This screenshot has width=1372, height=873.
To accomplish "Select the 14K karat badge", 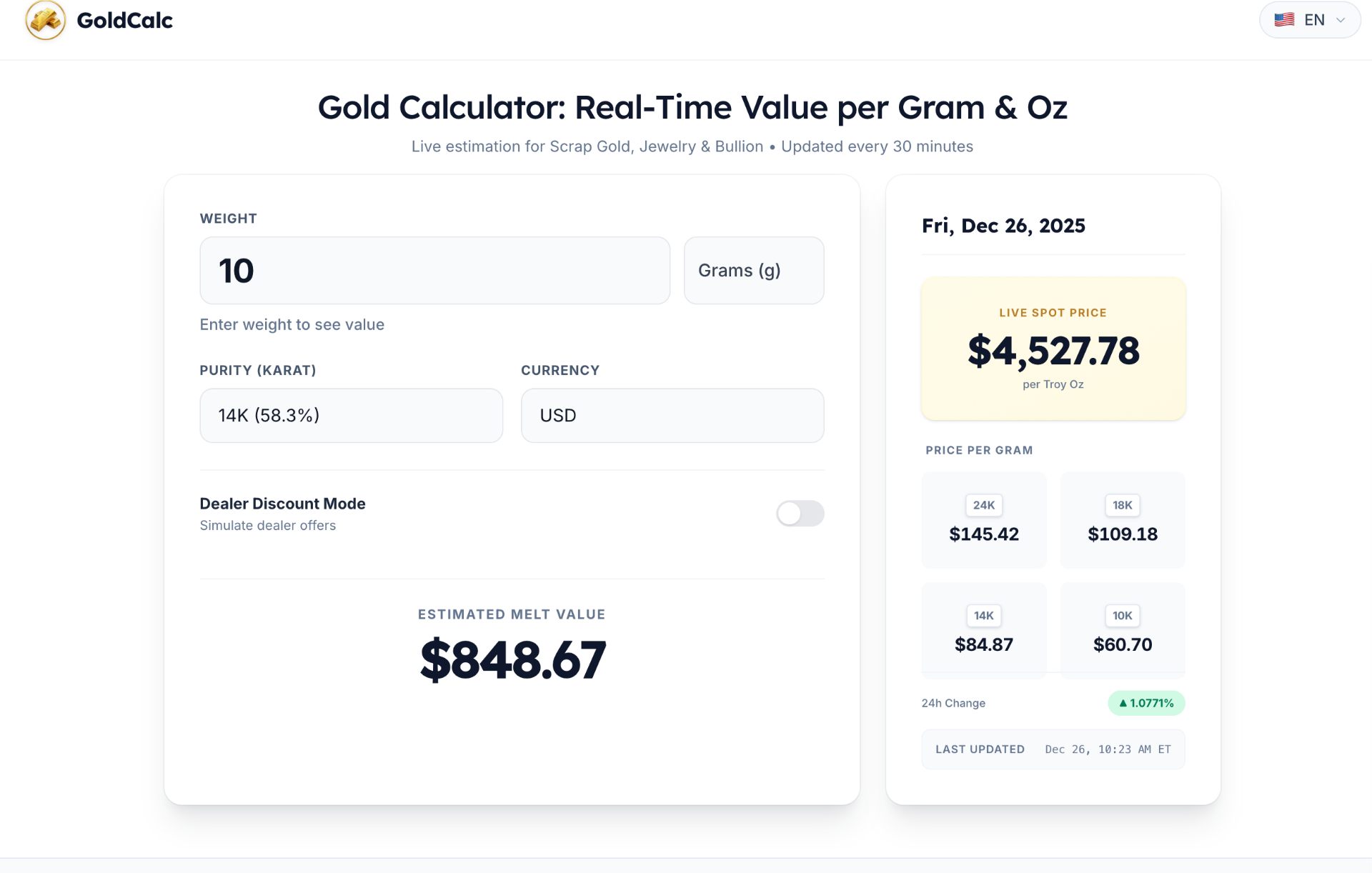I will coord(983,615).
